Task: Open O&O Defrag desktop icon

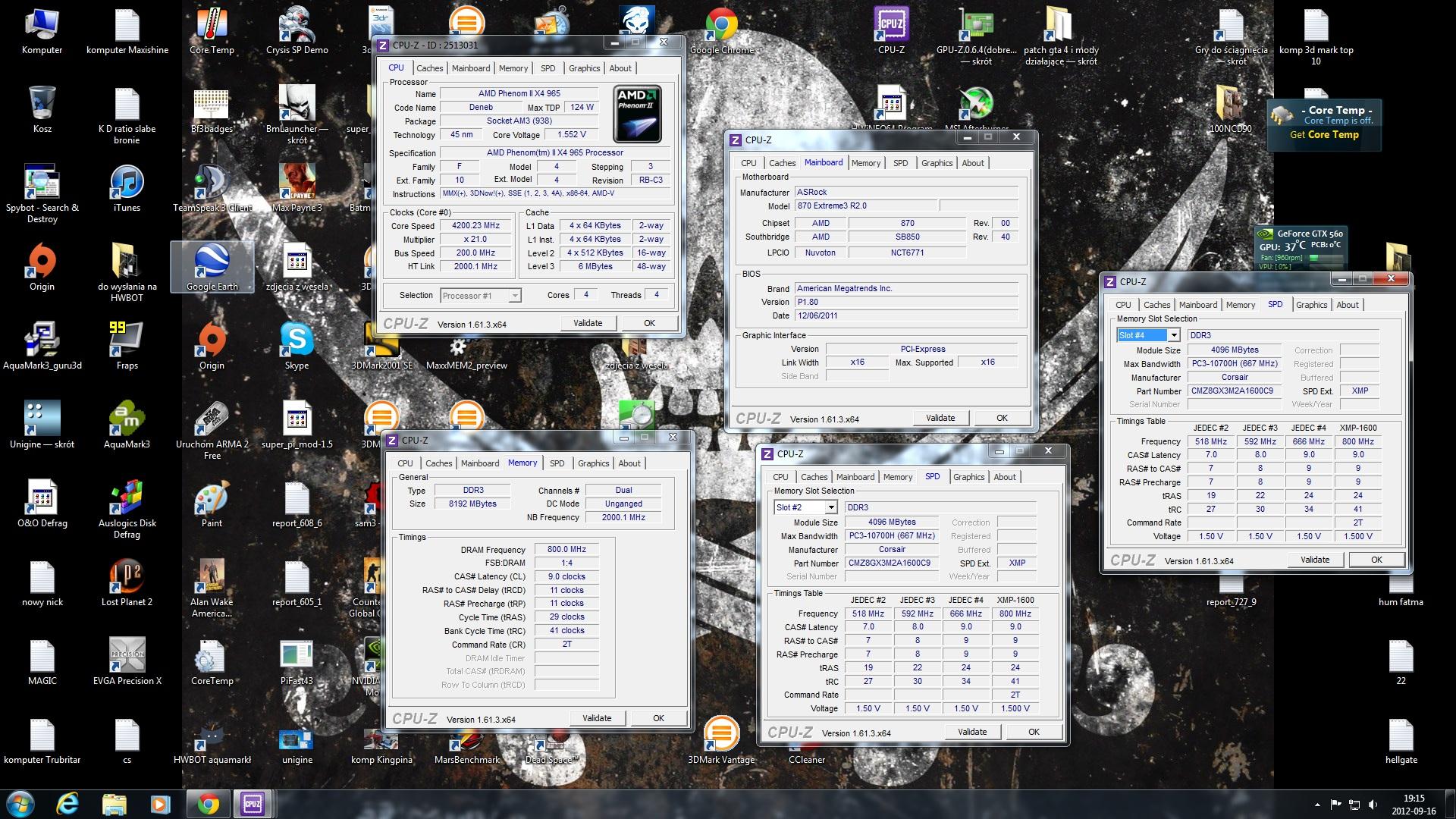Action: pos(42,505)
